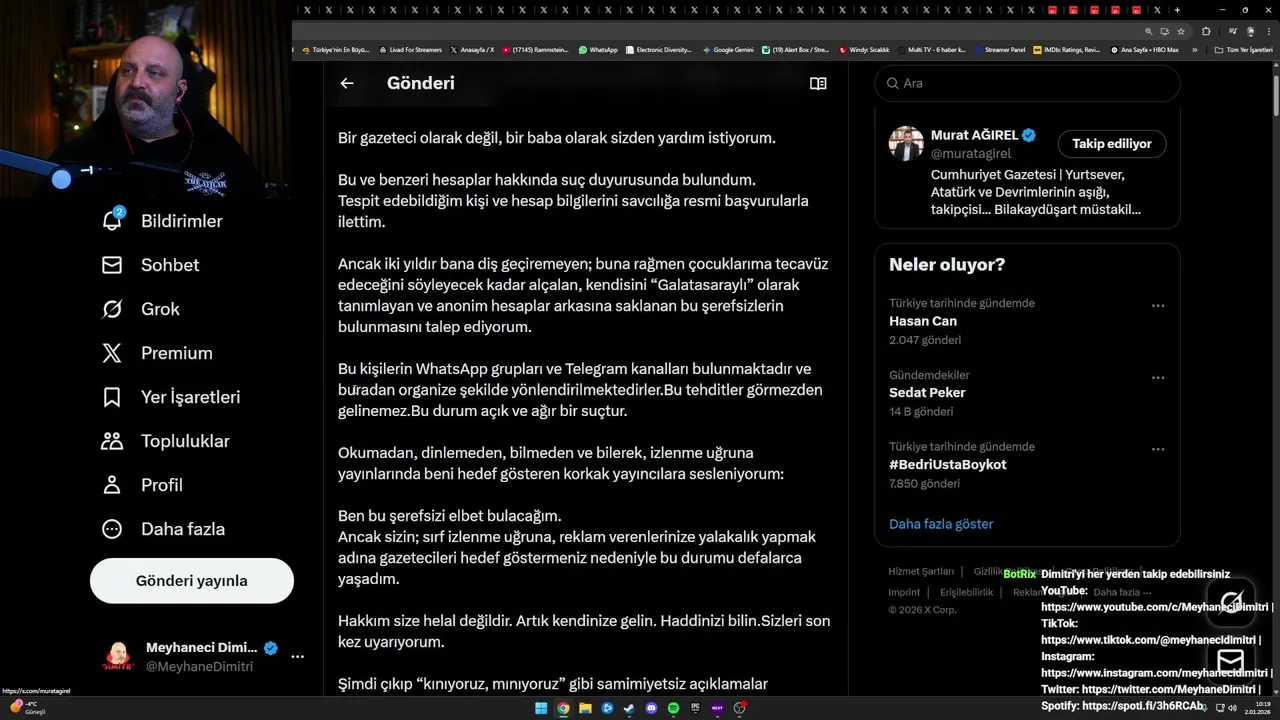Open Alert Box bookmark

795,50
